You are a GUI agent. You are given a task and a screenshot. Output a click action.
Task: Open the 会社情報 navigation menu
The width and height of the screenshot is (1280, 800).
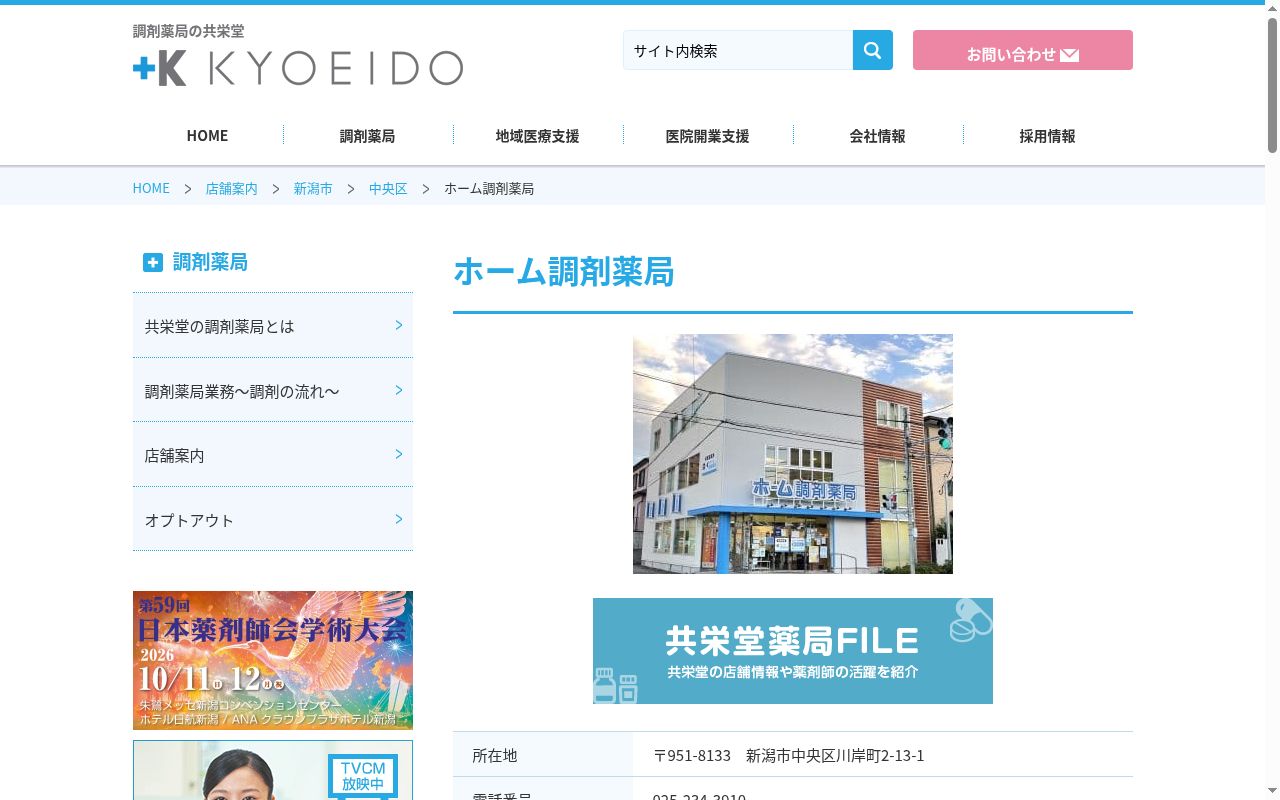[x=877, y=135]
